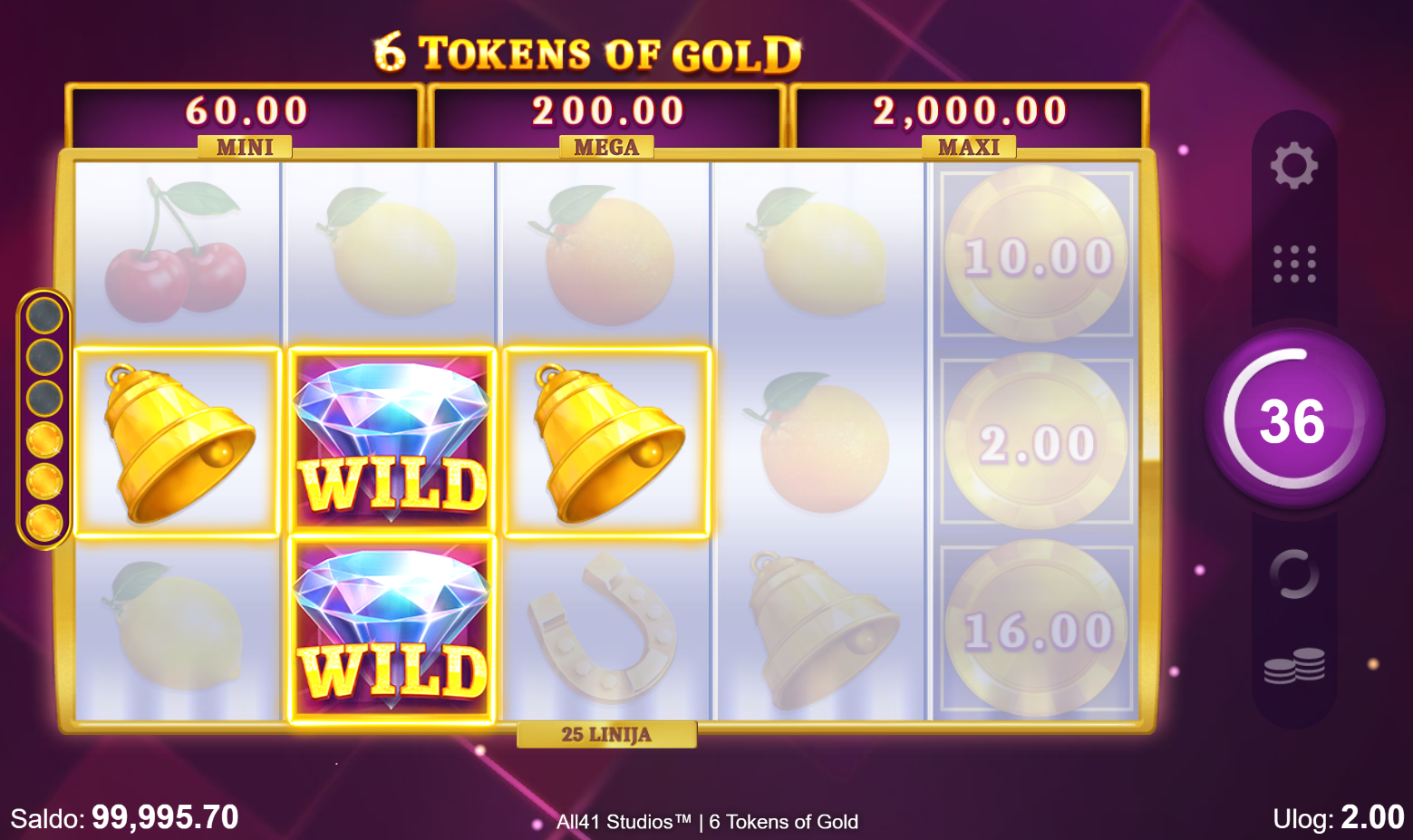
Task: Toggle the autoplay circular arrow icon
Action: (1293, 574)
